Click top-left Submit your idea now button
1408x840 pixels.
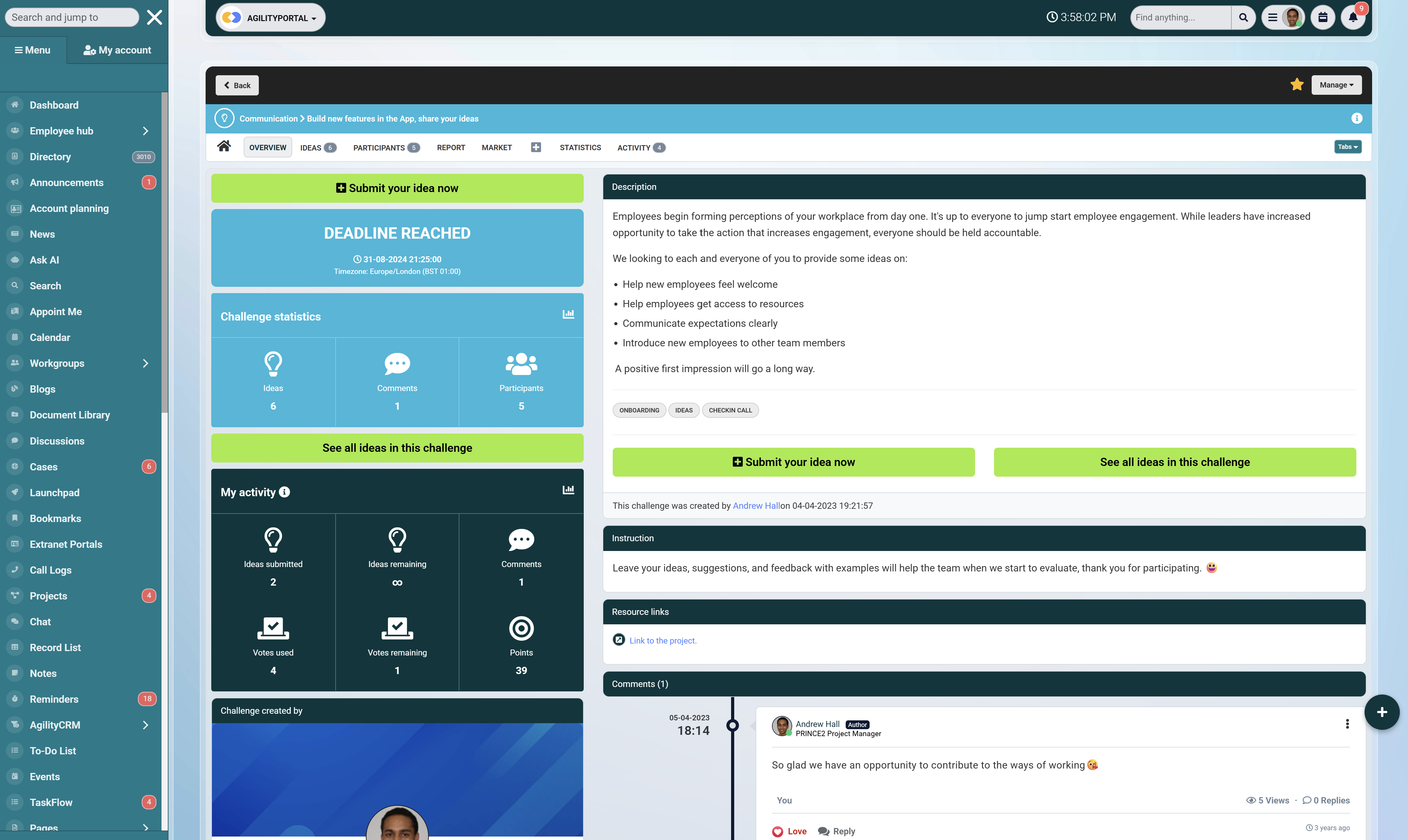click(397, 188)
